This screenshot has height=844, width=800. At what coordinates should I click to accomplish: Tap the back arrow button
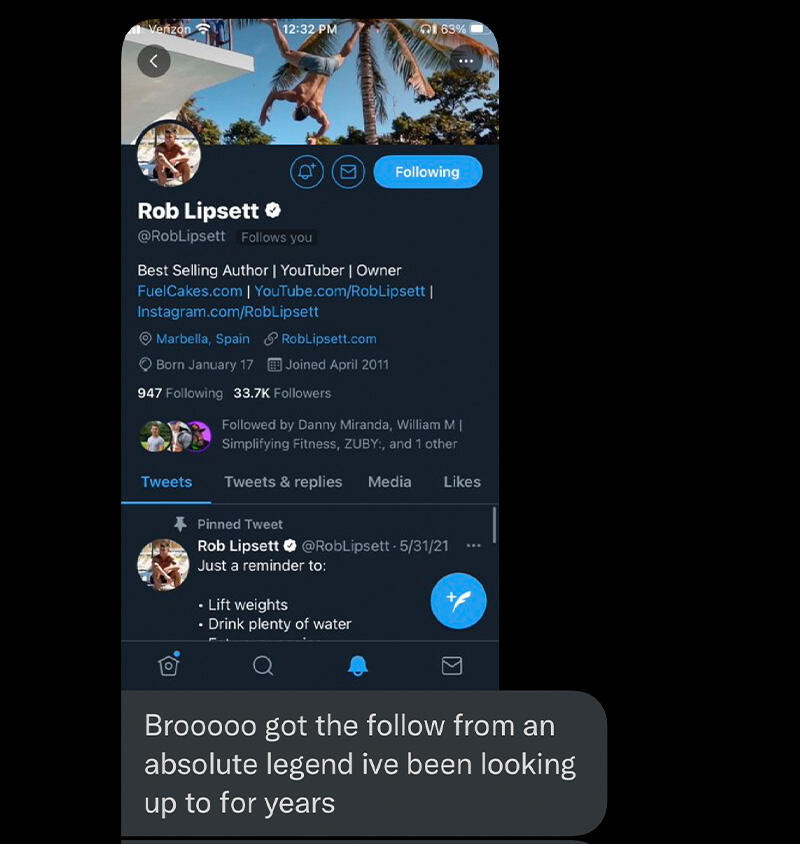pos(154,61)
